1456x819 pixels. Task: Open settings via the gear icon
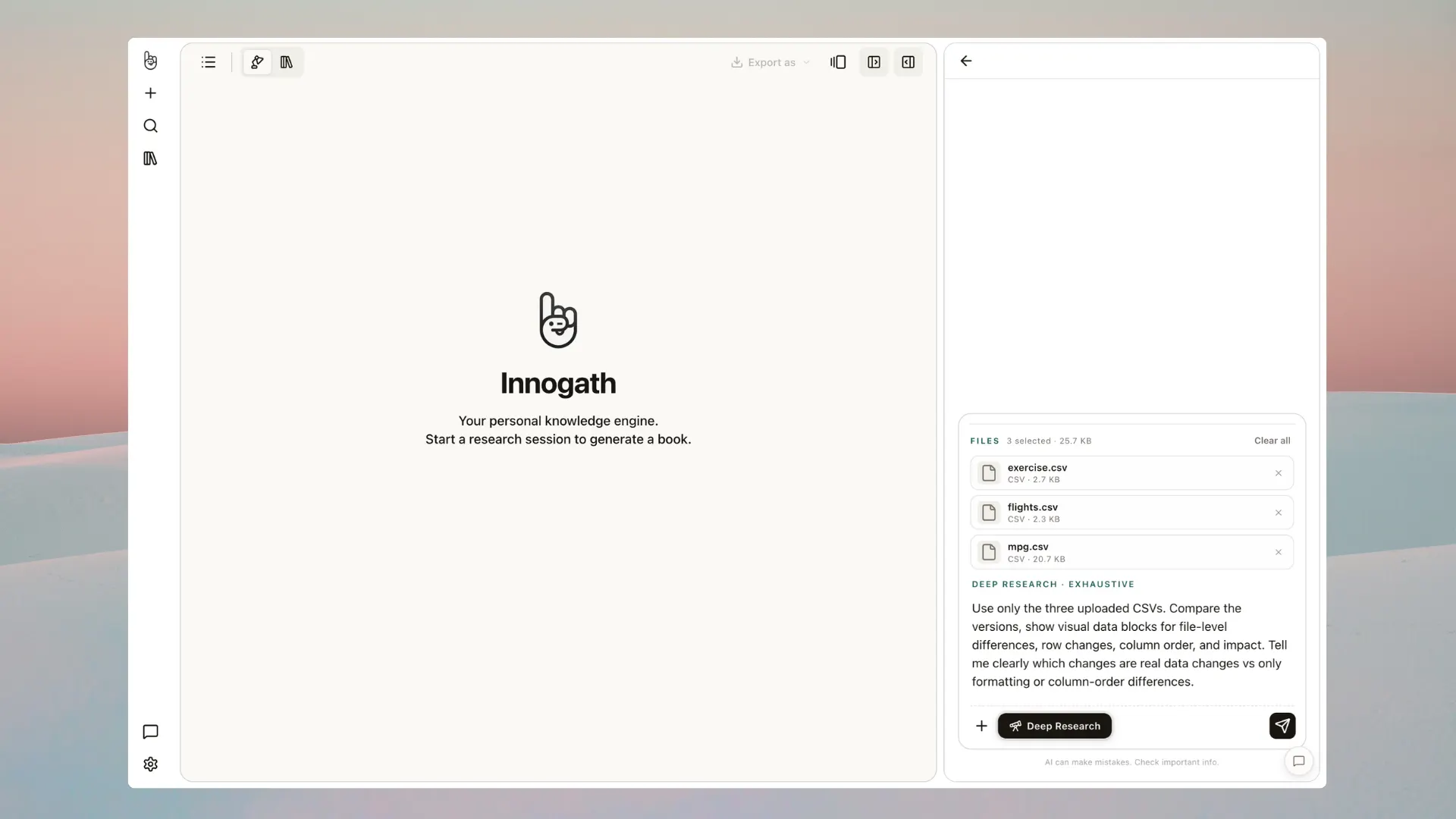pos(150,764)
